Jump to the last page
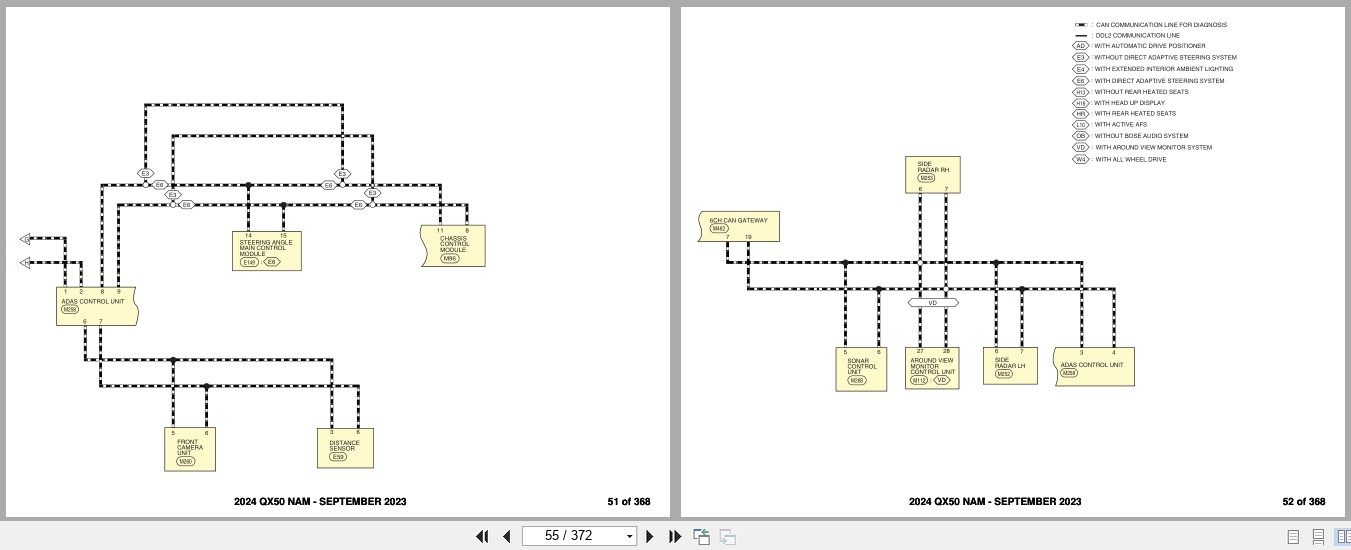 (x=675, y=536)
